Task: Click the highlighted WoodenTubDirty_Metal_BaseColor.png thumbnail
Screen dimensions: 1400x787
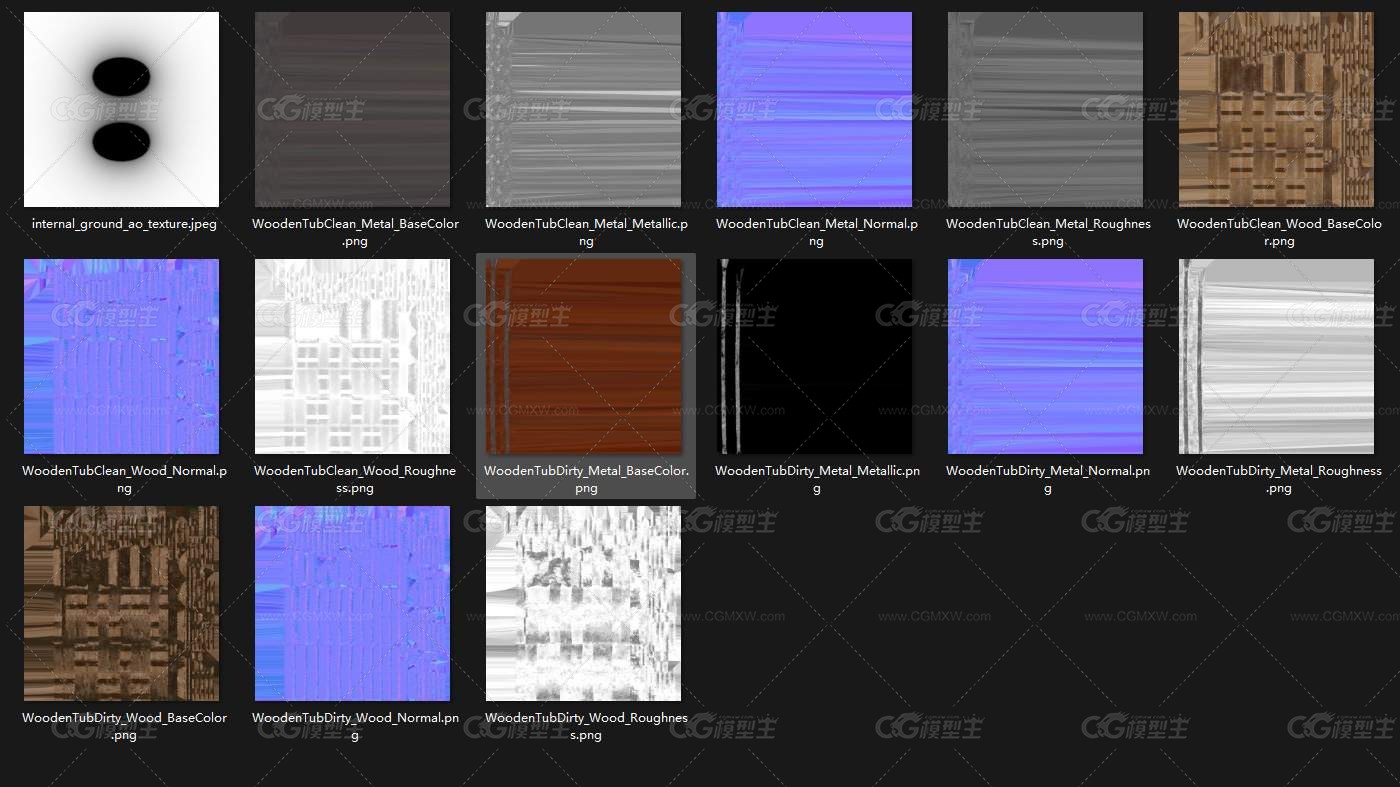Action: (x=583, y=357)
